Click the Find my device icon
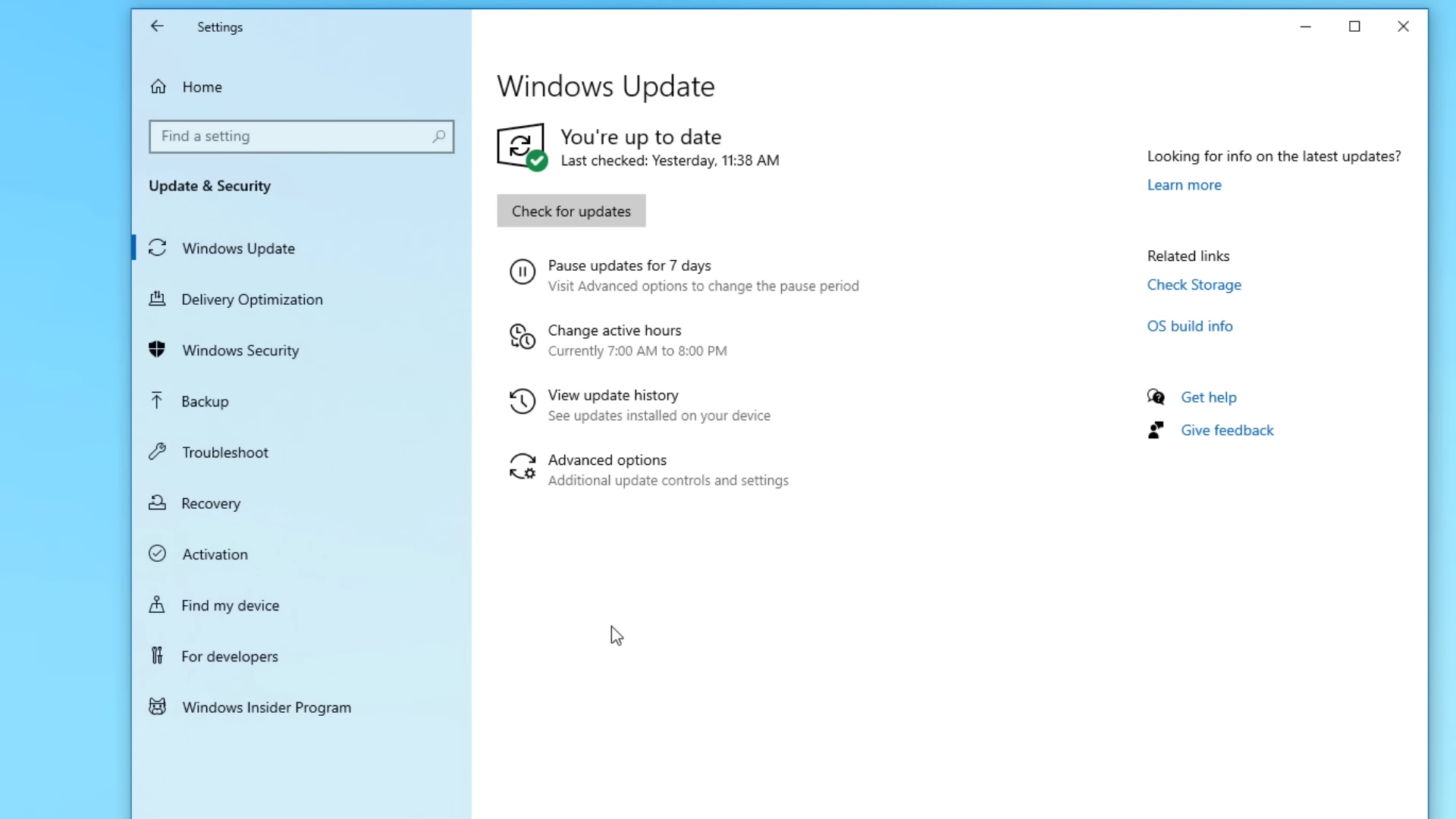Screen dimensions: 1456x819 coord(157,604)
